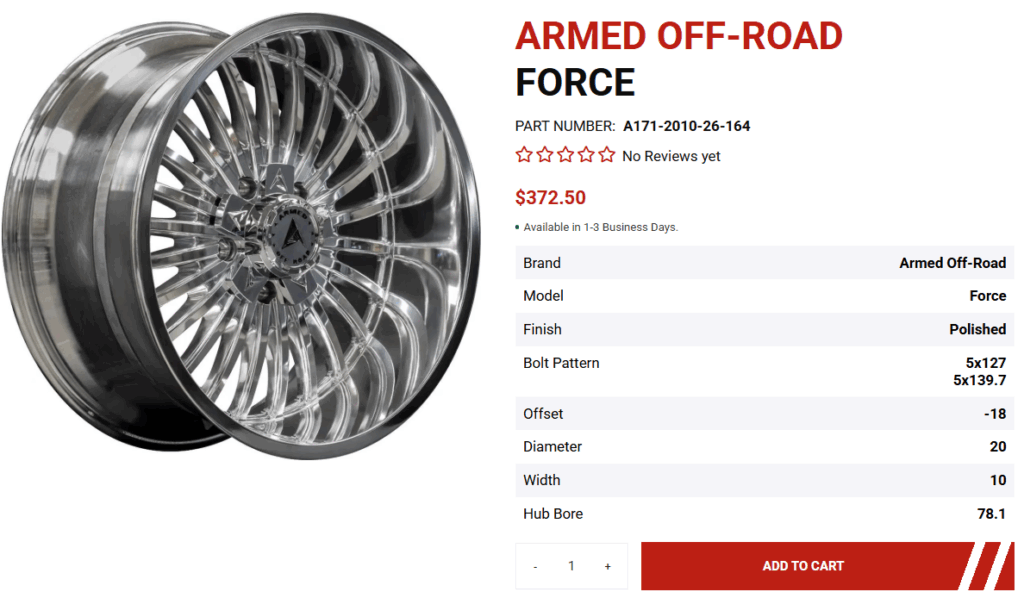The width and height of the screenshot is (1024, 598).
Task: Select the Brand row labeled Armed Off-Road
Action: tap(765, 262)
